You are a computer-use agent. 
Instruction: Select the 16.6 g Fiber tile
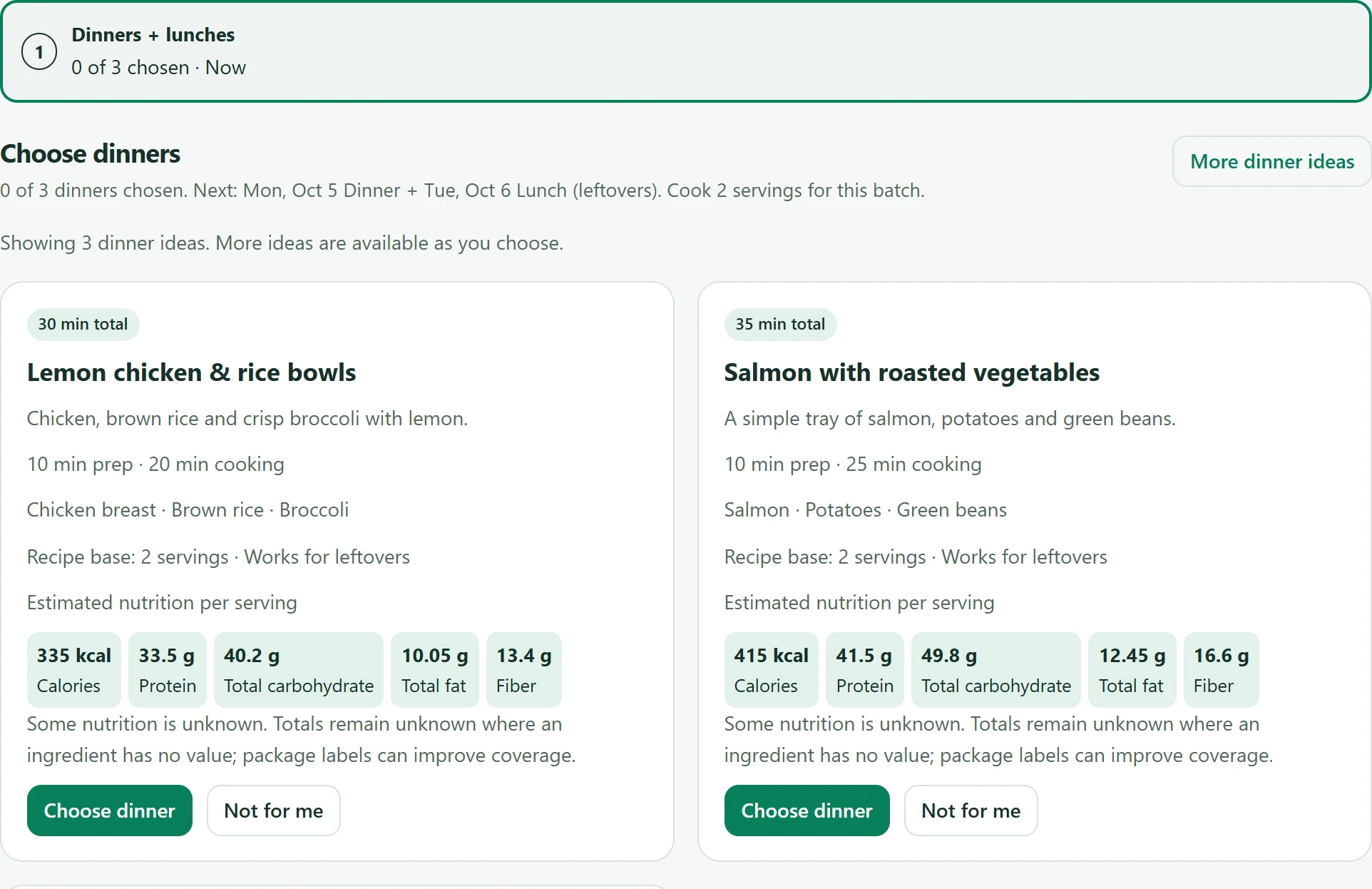1222,670
